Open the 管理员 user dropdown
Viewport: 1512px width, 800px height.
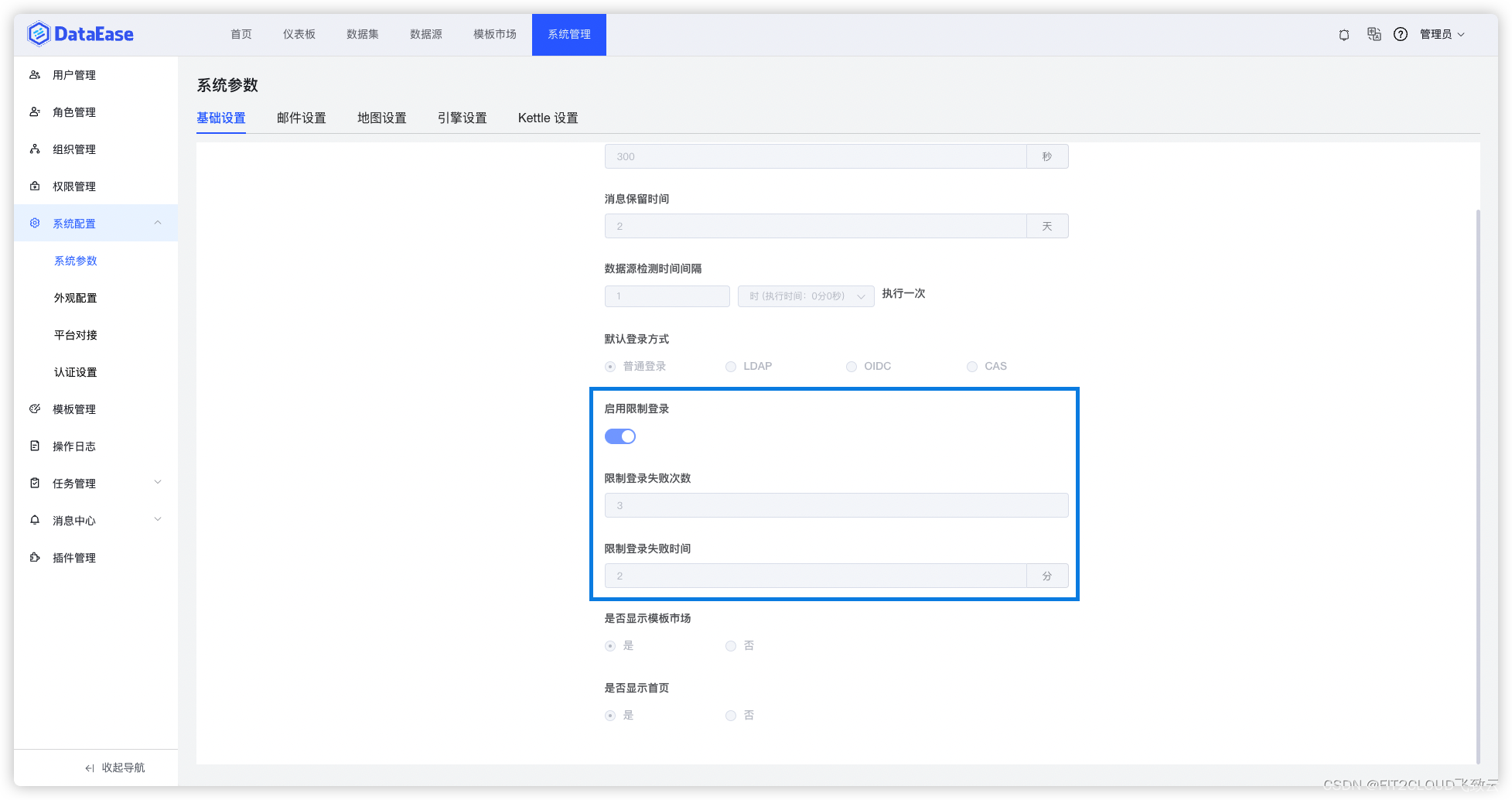[1442, 34]
